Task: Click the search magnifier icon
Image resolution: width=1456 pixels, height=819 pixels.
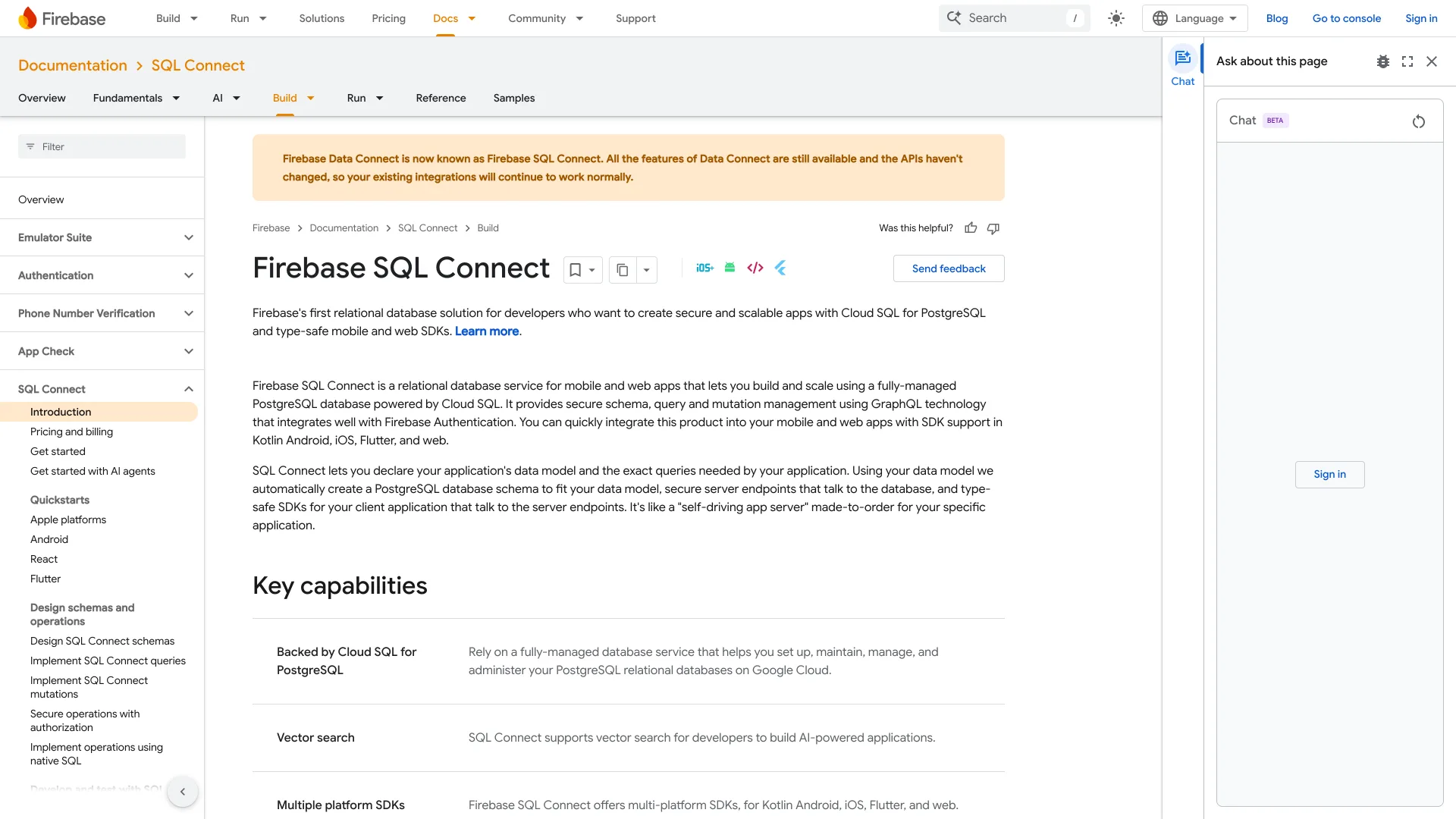Action: [x=954, y=18]
